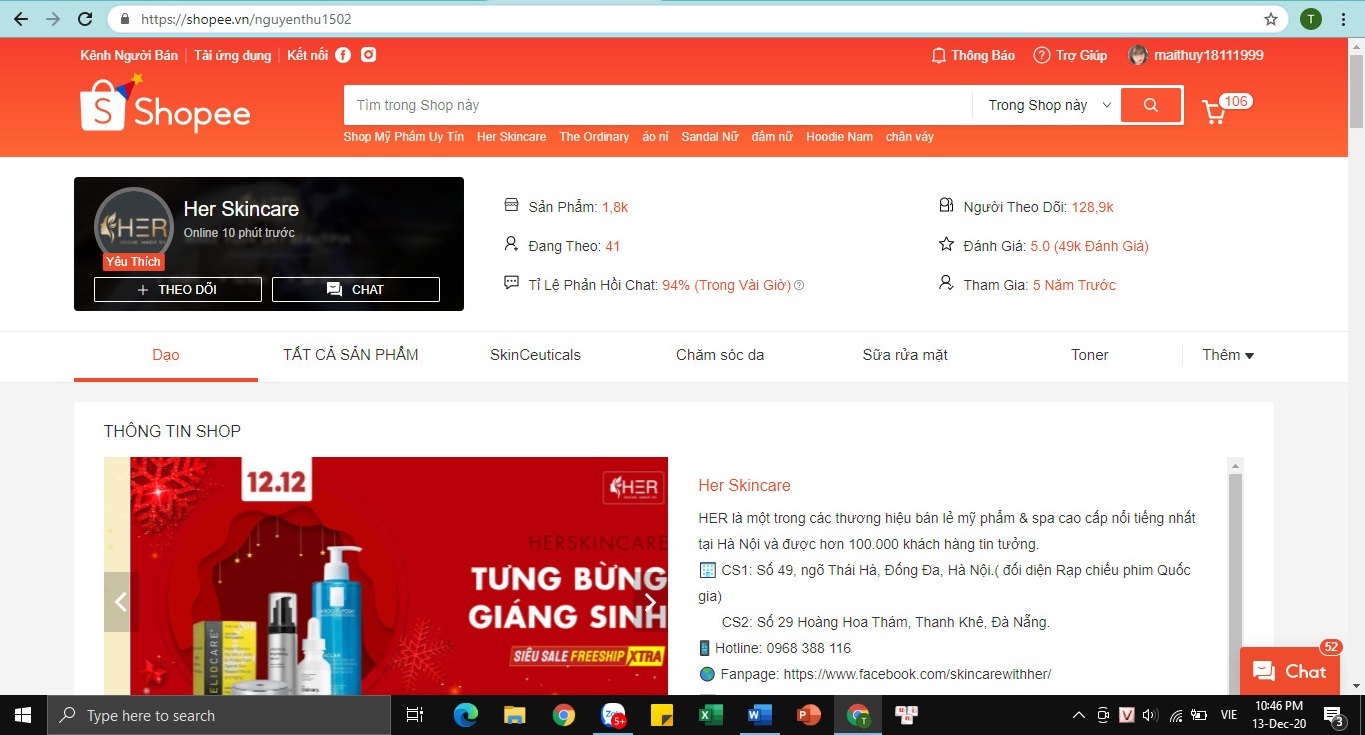Image resolution: width=1365 pixels, height=735 pixels.
Task: Click the orange search magnifier button
Action: pyautogui.click(x=1151, y=105)
